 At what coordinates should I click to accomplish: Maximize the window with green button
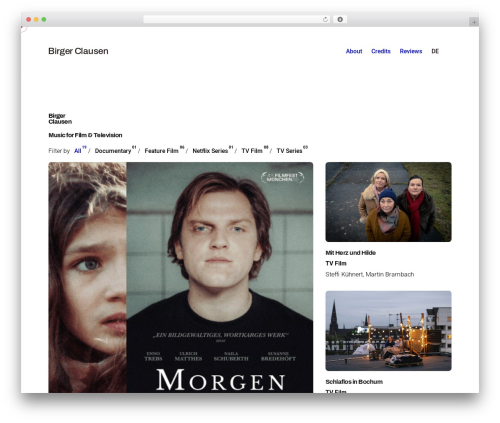(x=44, y=20)
